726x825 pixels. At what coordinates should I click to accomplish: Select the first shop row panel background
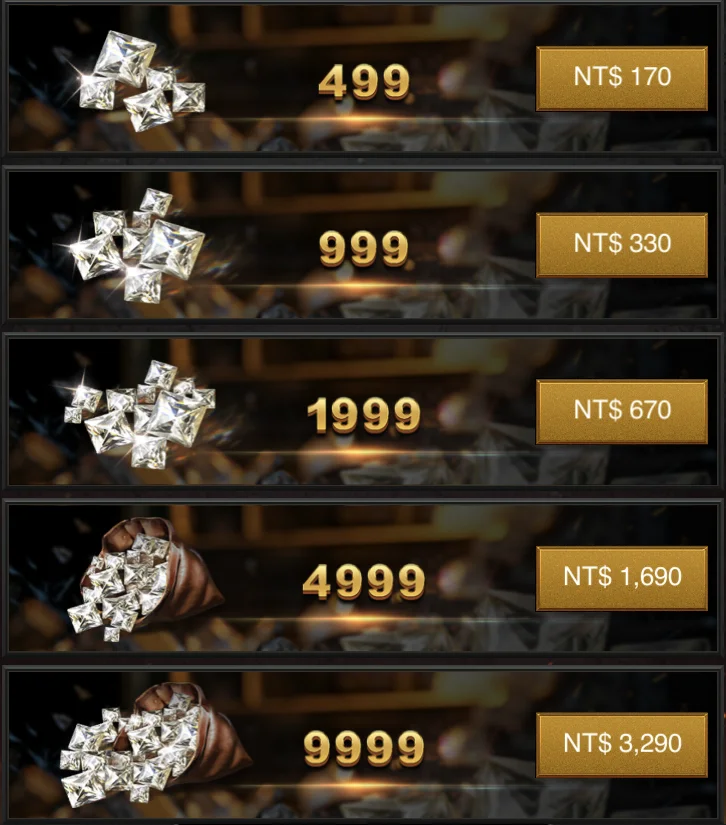point(362,79)
